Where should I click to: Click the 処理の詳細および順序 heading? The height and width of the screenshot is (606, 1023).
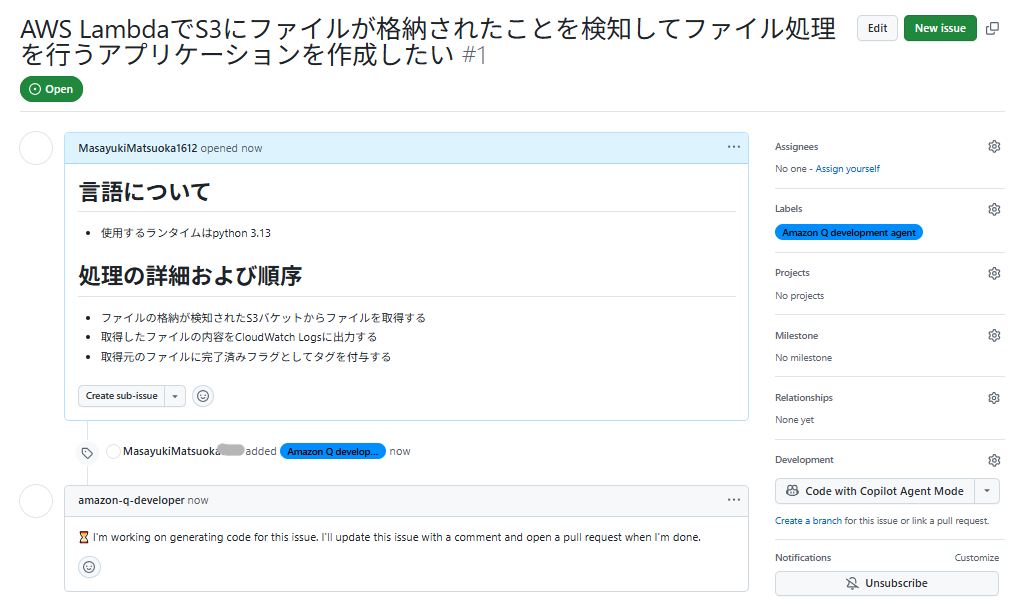(x=190, y=276)
